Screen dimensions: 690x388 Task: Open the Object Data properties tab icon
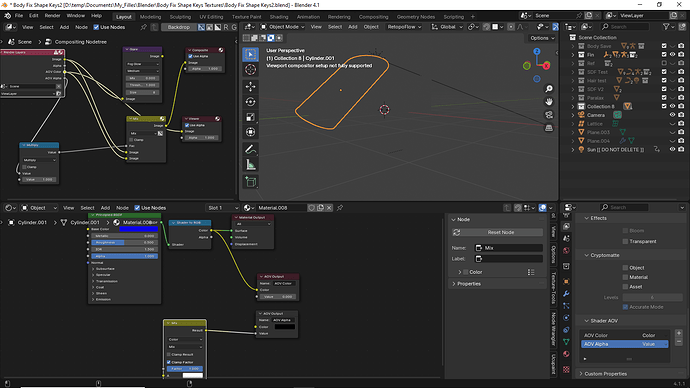(566, 341)
